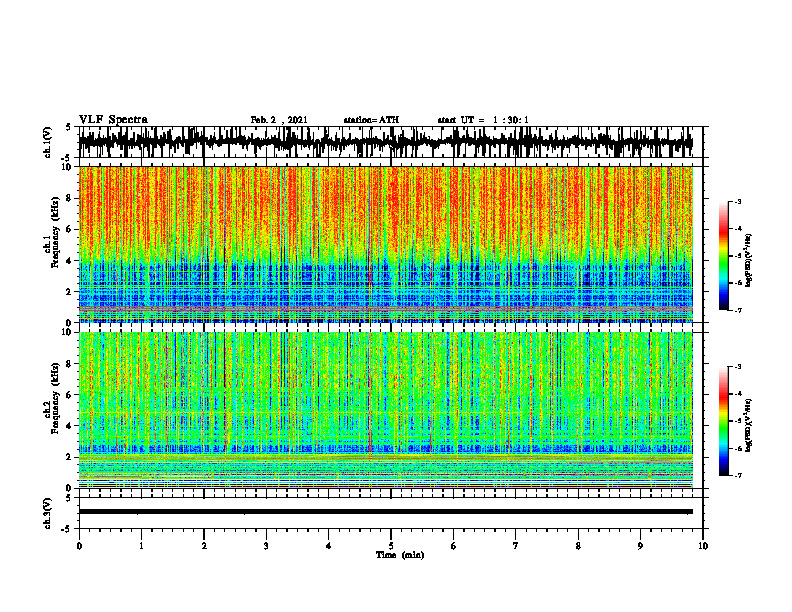Click the ch.1 spectrogram color bar
The width and height of the screenshot is (792, 612).
pos(724,256)
